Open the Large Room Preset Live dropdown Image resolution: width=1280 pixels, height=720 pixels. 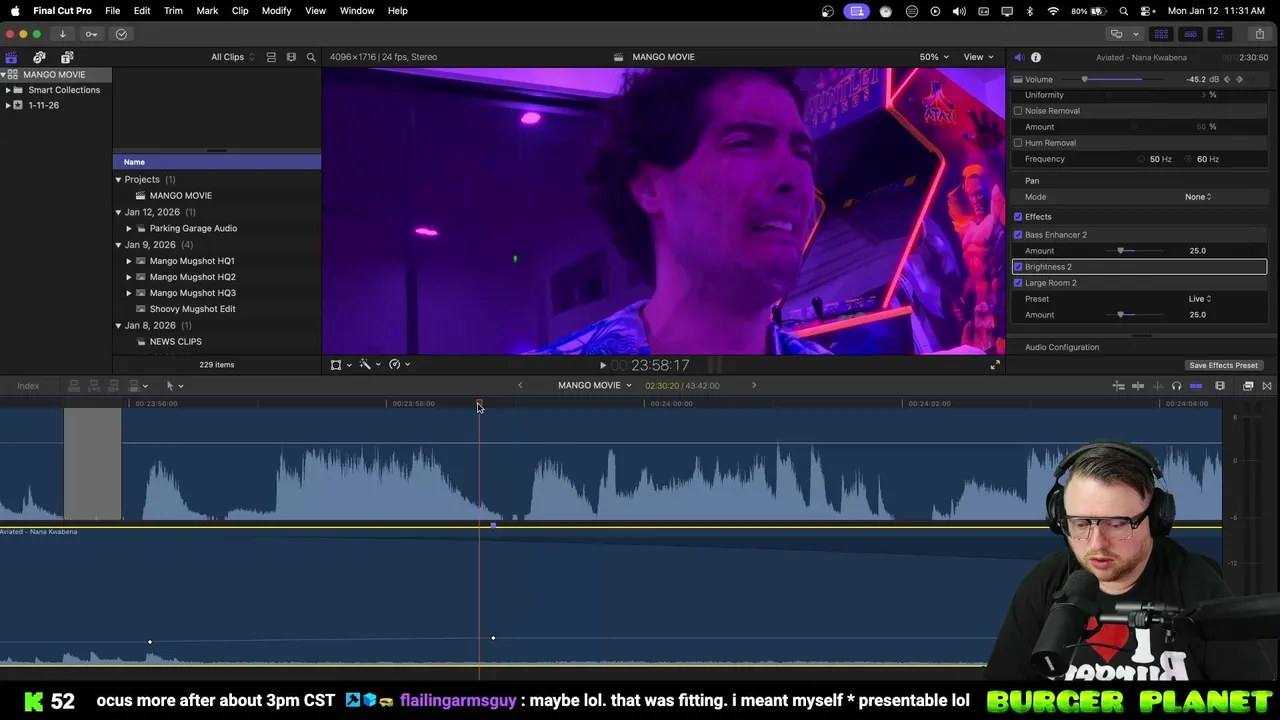[1200, 299]
